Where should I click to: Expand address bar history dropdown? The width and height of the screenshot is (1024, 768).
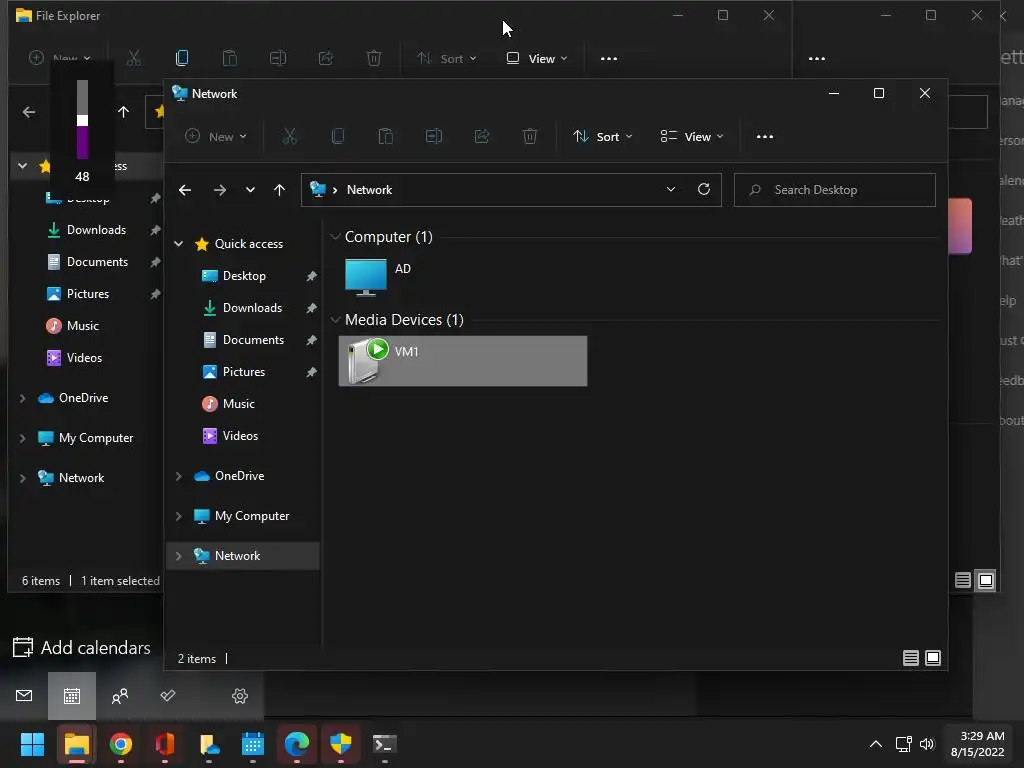[x=671, y=189]
